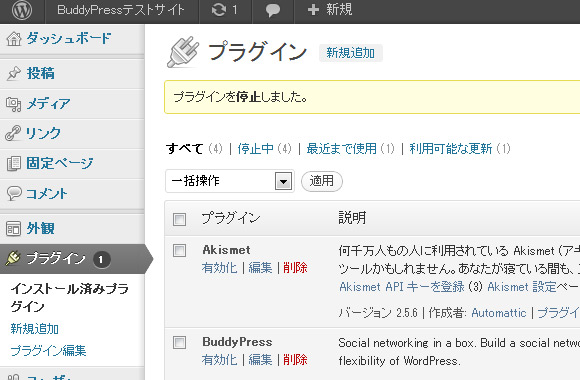Select インストール済みプラグイン submenu item
Screen dimensions: 580x380
pos(70,297)
